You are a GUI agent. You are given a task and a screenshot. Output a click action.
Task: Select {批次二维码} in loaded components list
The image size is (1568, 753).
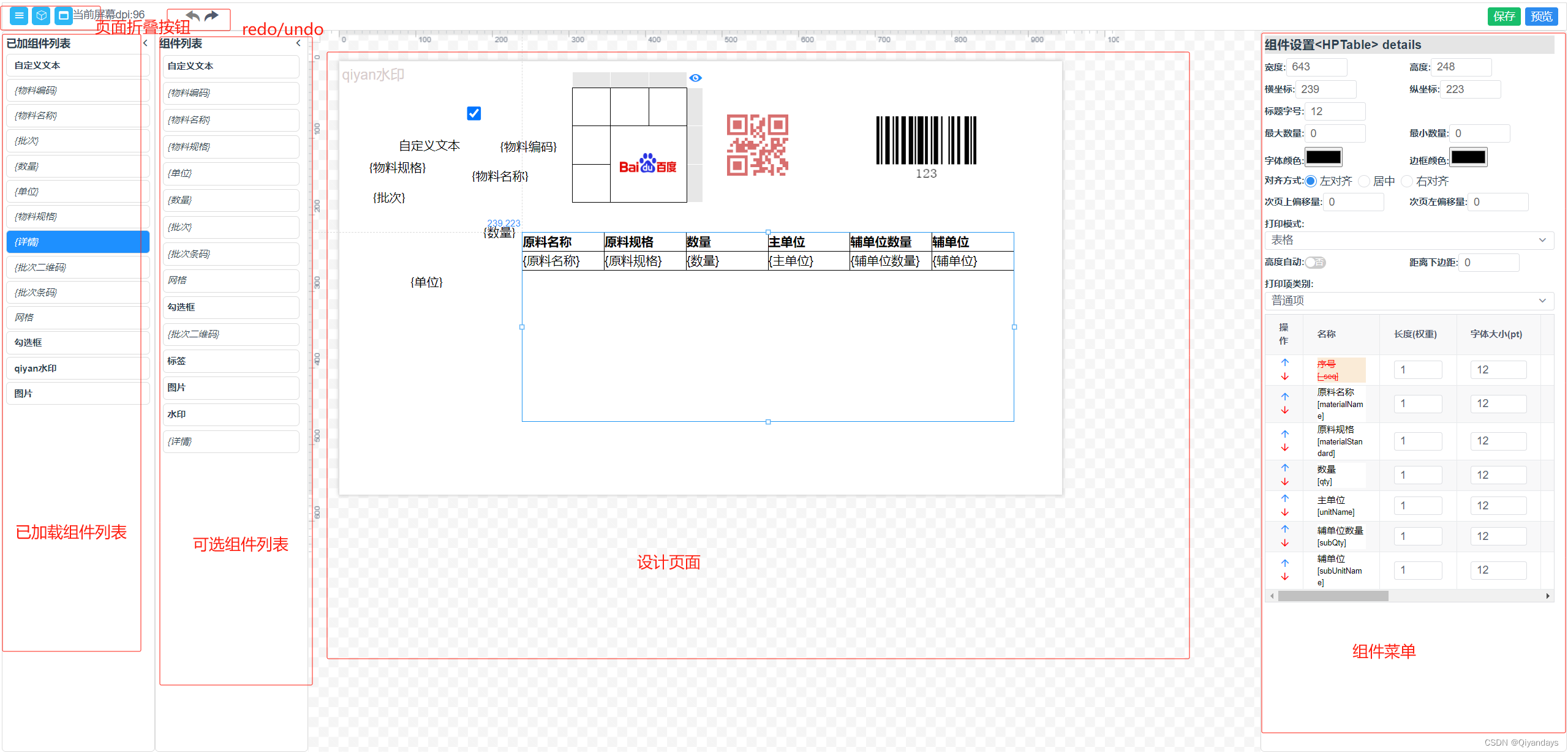pos(78,268)
